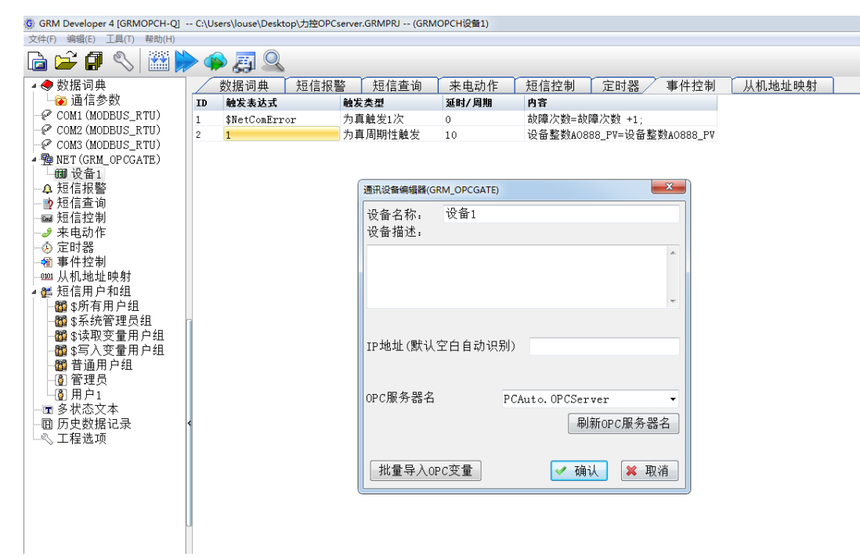
Task: Open a project with the folder icon
Action: point(66,61)
